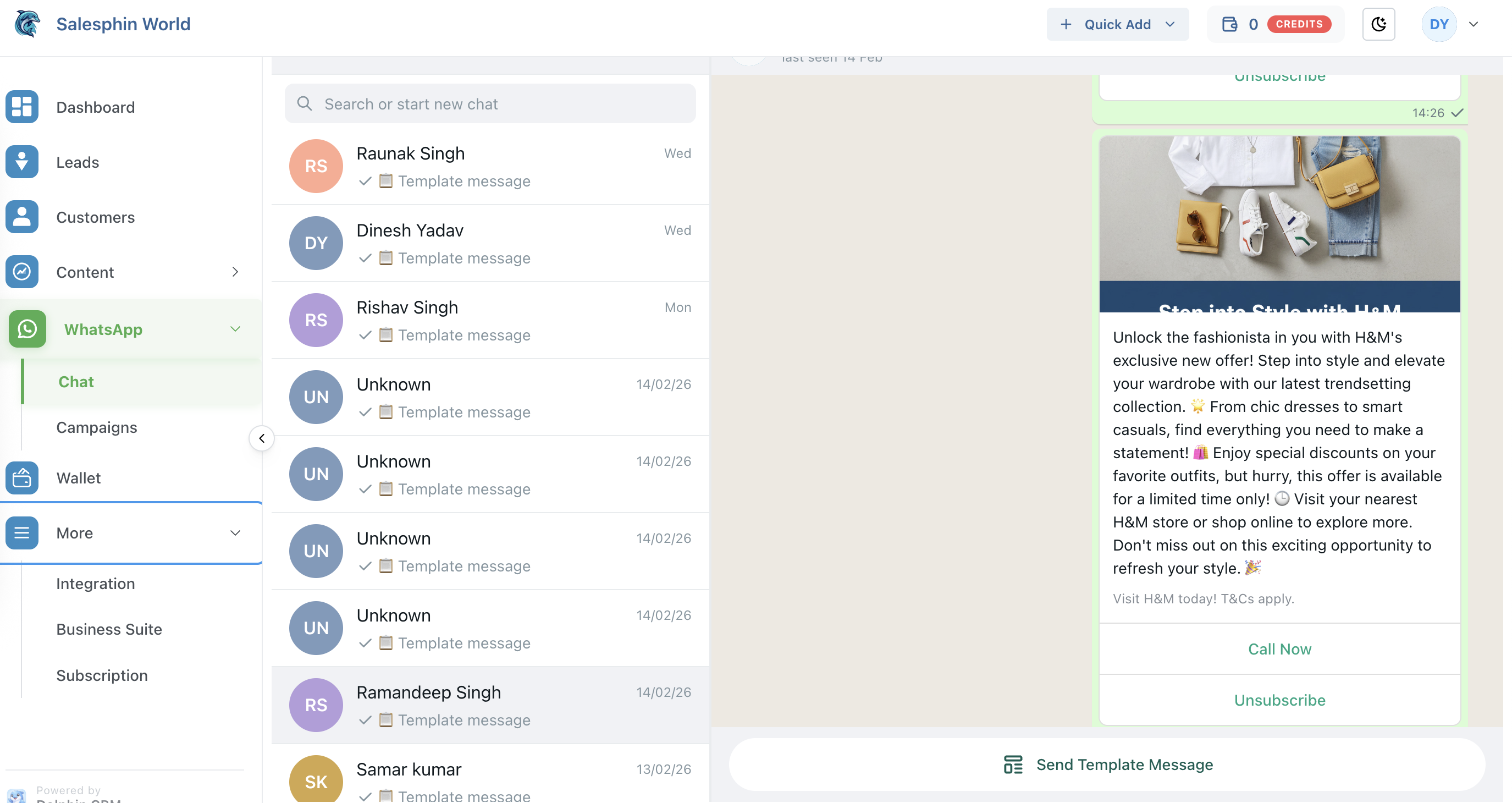Click the Unsubscribe button in the message
The height and width of the screenshot is (803, 1512).
pyautogui.click(x=1279, y=699)
